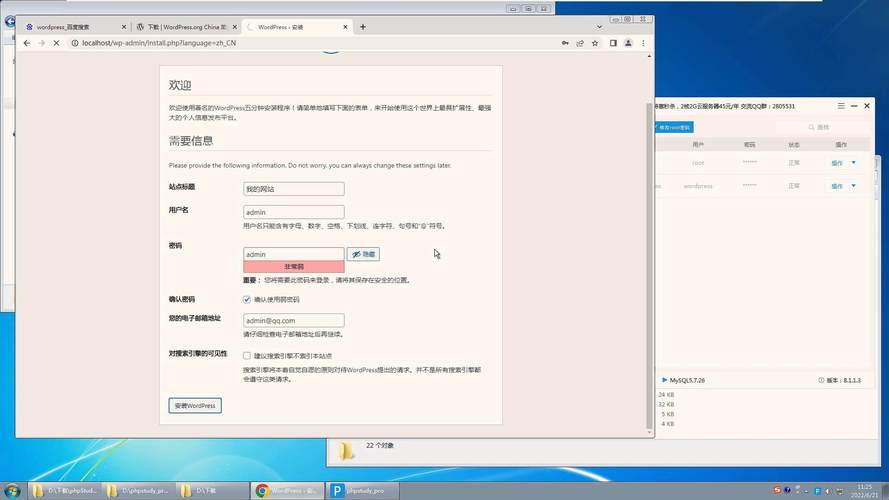Minimize the phpstudy window

[854, 106]
